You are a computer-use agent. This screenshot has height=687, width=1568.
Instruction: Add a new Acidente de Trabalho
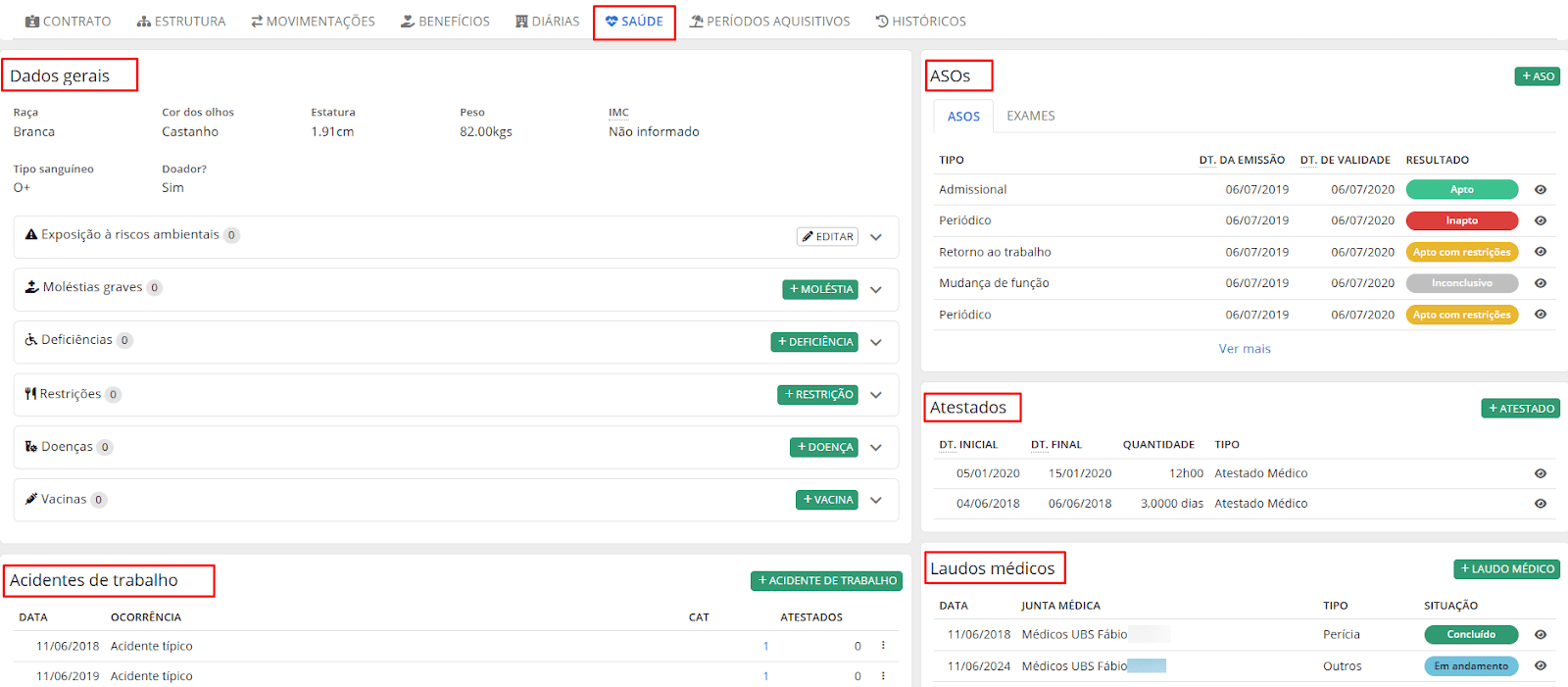tap(826, 581)
